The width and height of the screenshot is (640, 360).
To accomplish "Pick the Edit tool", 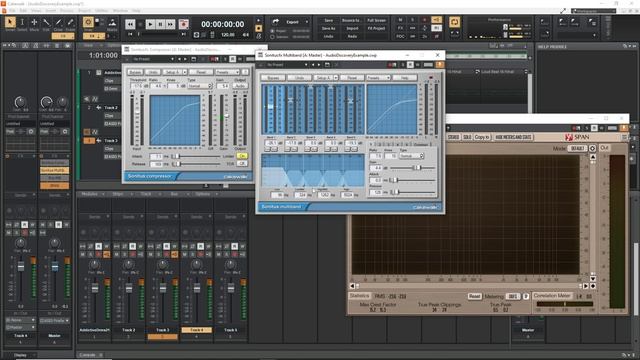I will pos(46,22).
